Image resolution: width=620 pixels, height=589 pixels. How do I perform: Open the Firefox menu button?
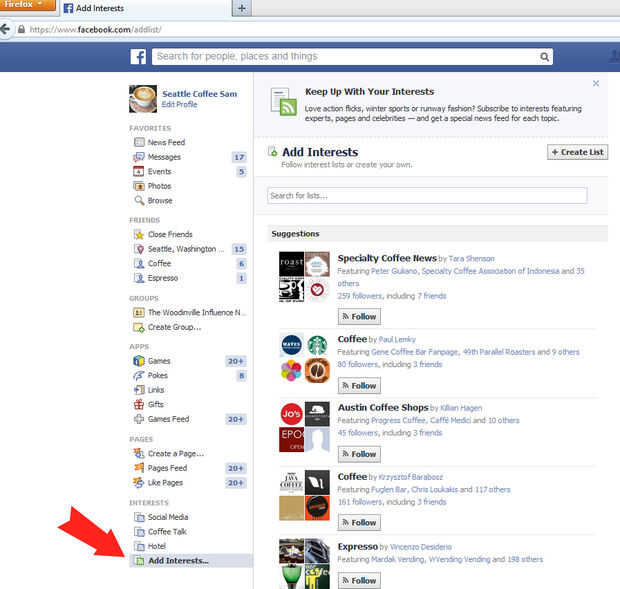pyautogui.click(x=27, y=5)
